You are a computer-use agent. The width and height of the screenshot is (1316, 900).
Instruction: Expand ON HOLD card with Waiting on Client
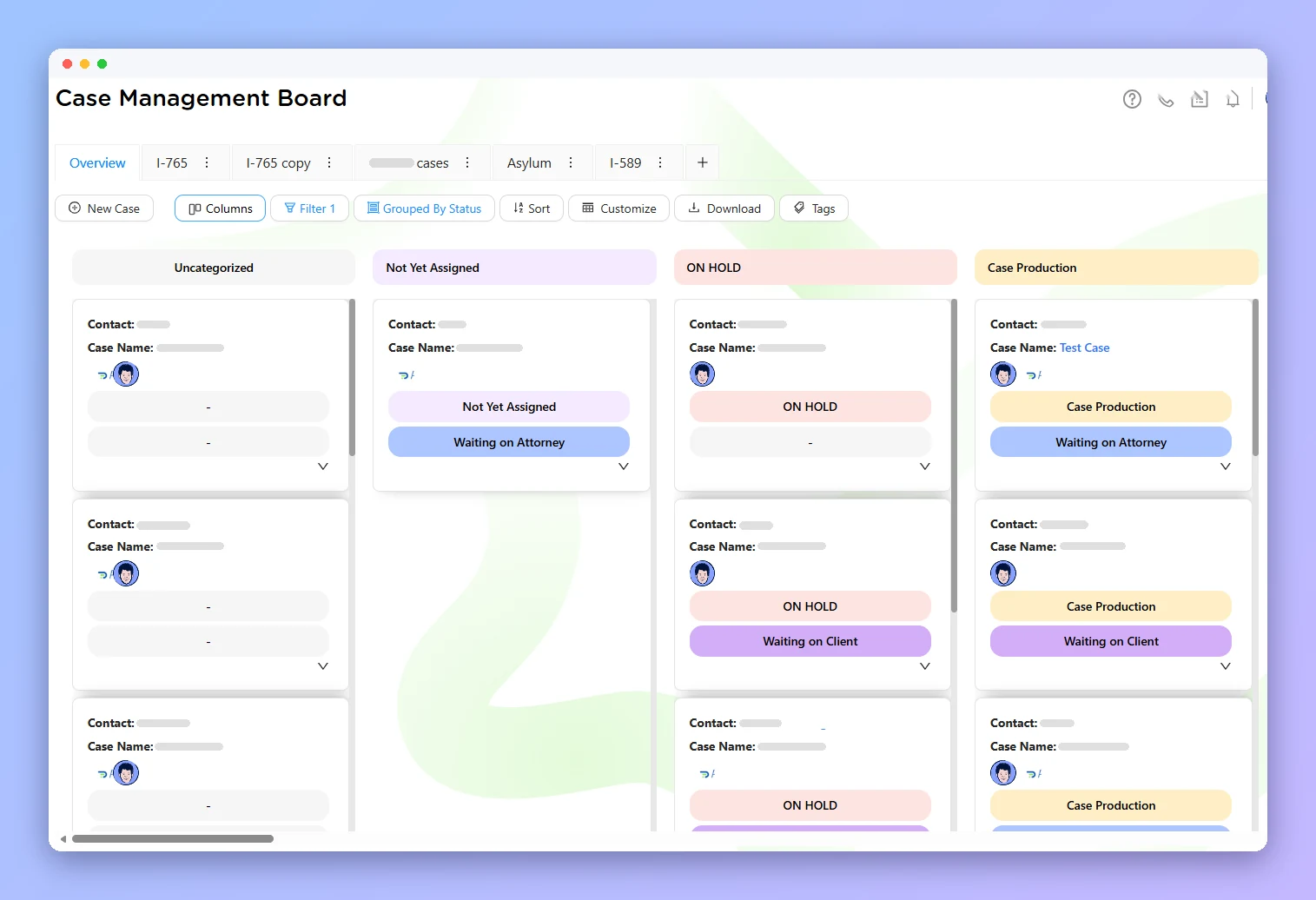(x=925, y=666)
